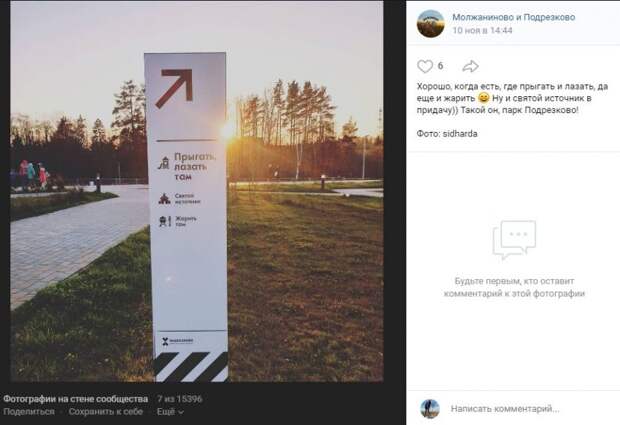Click the likes count number 6

[440, 66]
